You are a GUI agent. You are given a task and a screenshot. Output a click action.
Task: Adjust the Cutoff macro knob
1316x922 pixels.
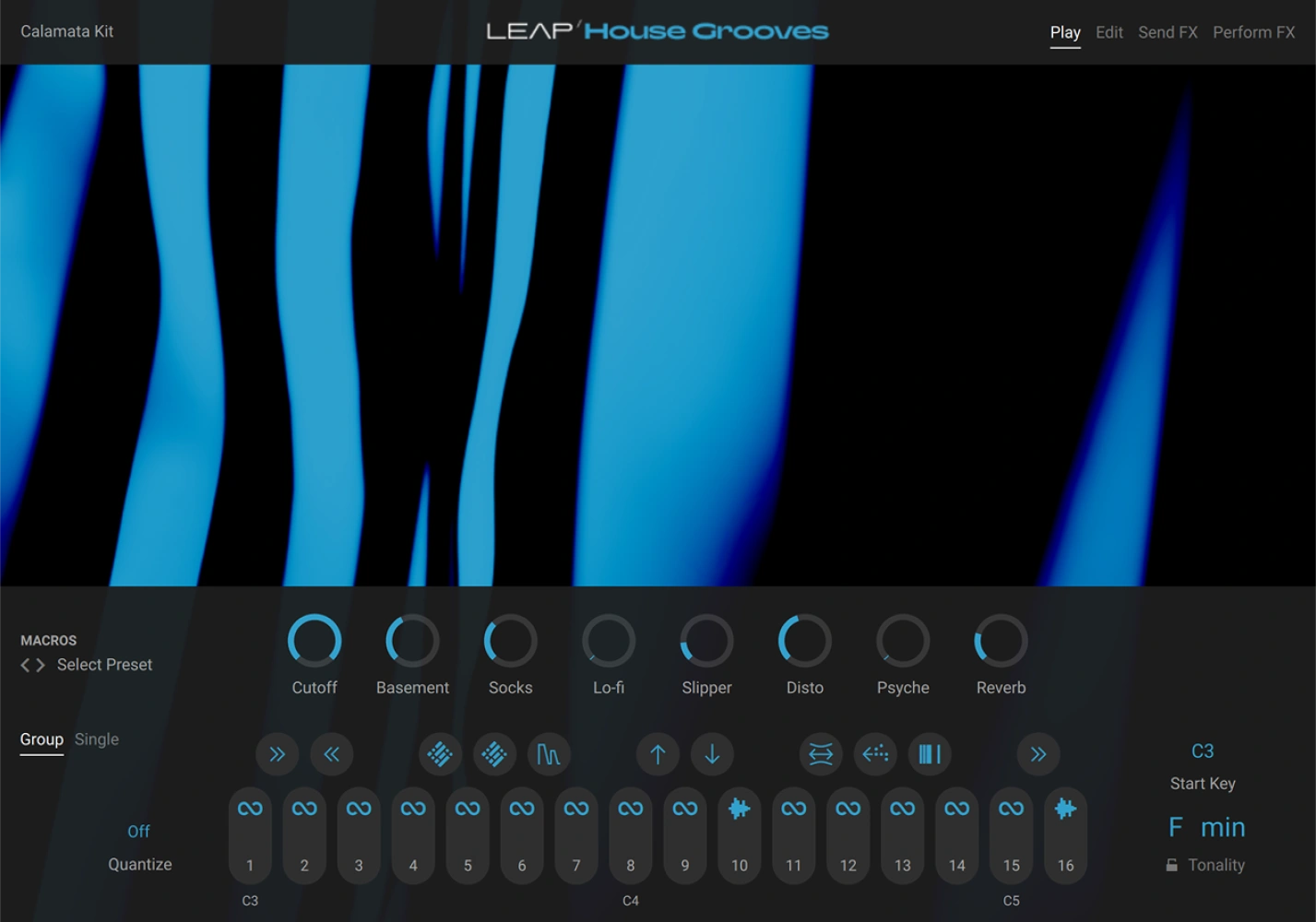coord(314,641)
